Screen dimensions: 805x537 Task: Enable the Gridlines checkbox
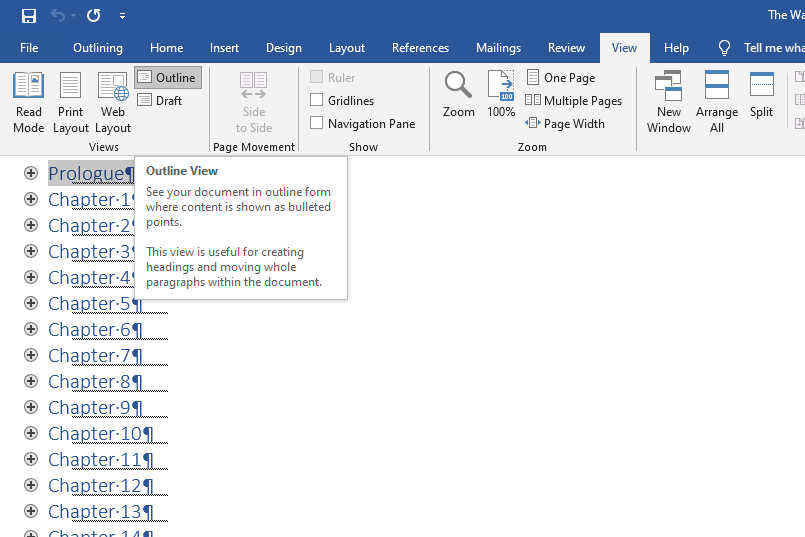coord(317,100)
